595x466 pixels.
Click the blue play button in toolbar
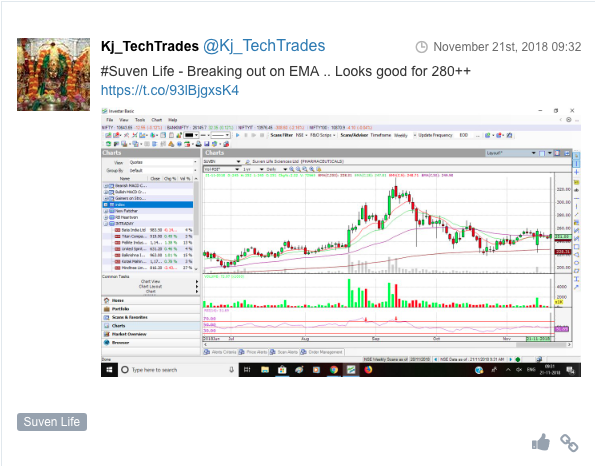pos(238,135)
